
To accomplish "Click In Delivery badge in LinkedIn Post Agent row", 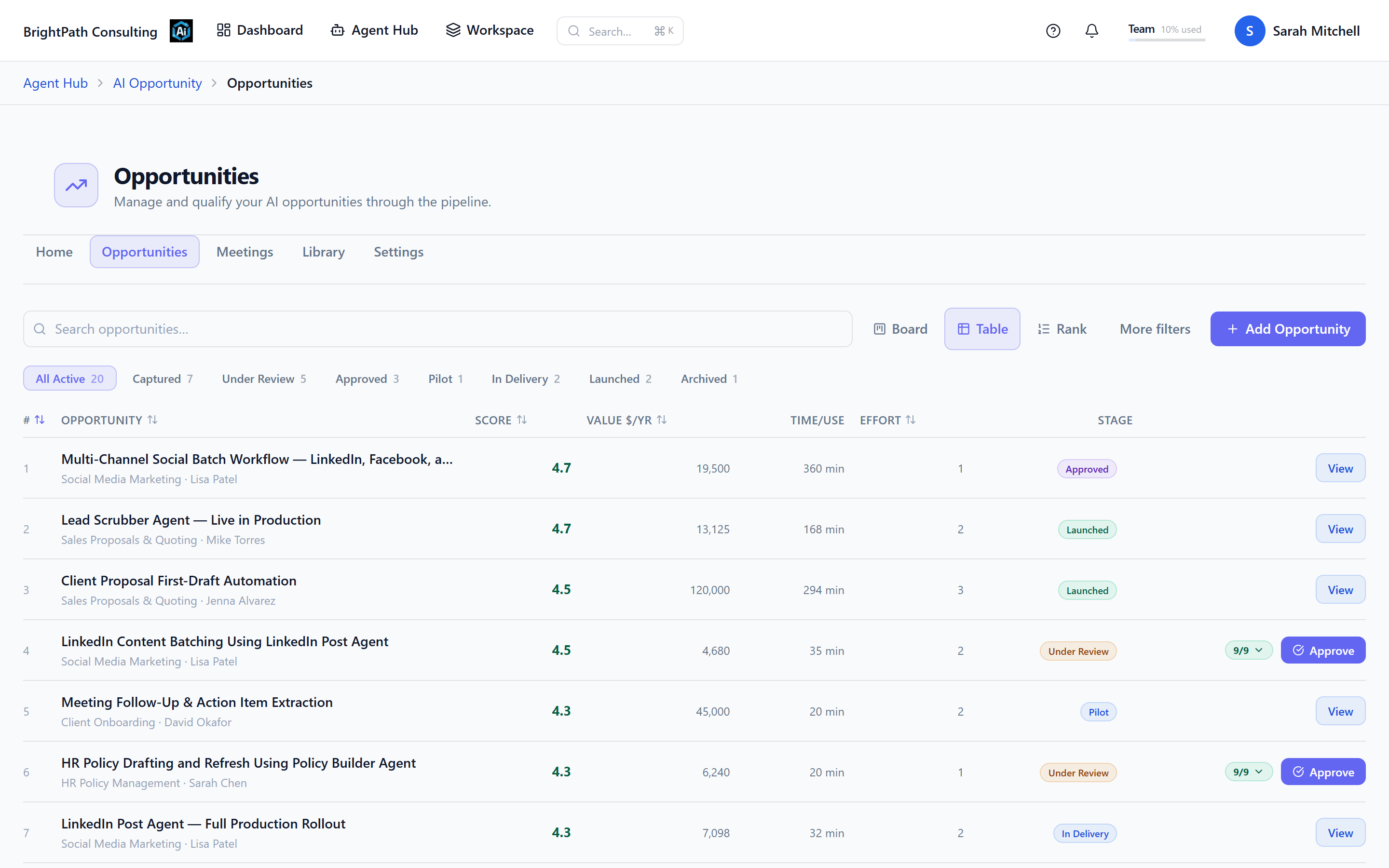I will coord(1085,834).
